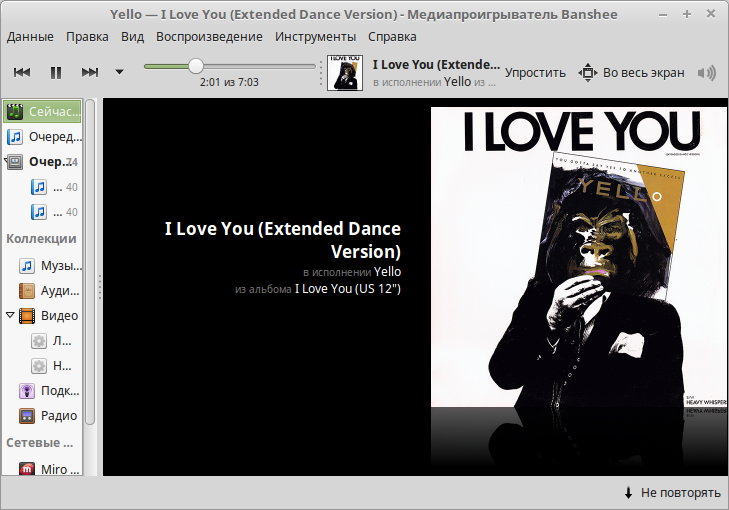This screenshot has height=510, width=729.
Task: Click the small album cover in toolbar
Action: coord(345,73)
